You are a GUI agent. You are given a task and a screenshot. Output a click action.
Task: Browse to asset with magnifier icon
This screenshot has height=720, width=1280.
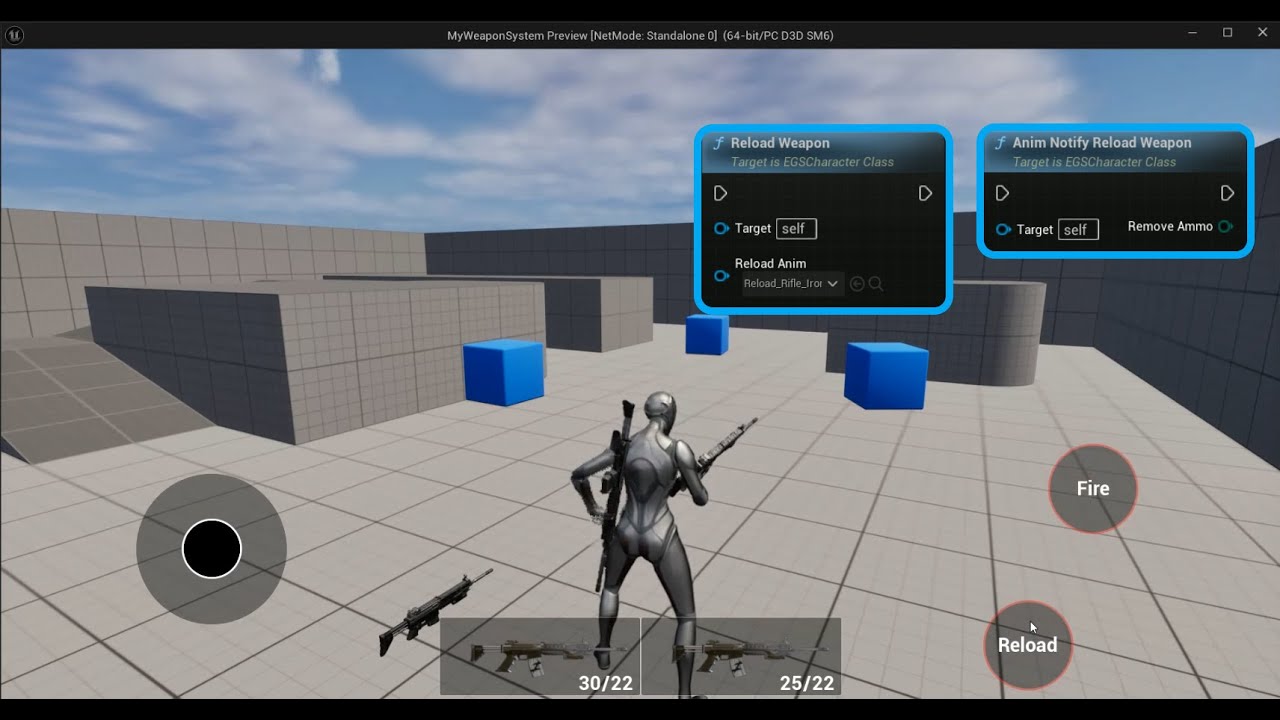[x=876, y=284]
